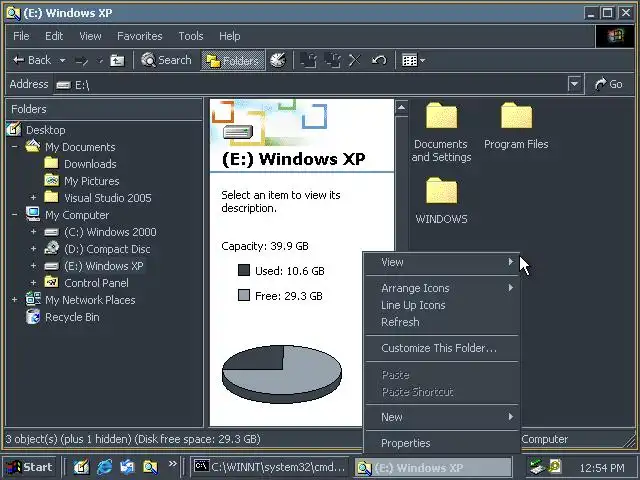The height and width of the screenshot is (480, 640).
Task: Select the (D:) Compact Disc drive icon
Action: pos(52,248)
